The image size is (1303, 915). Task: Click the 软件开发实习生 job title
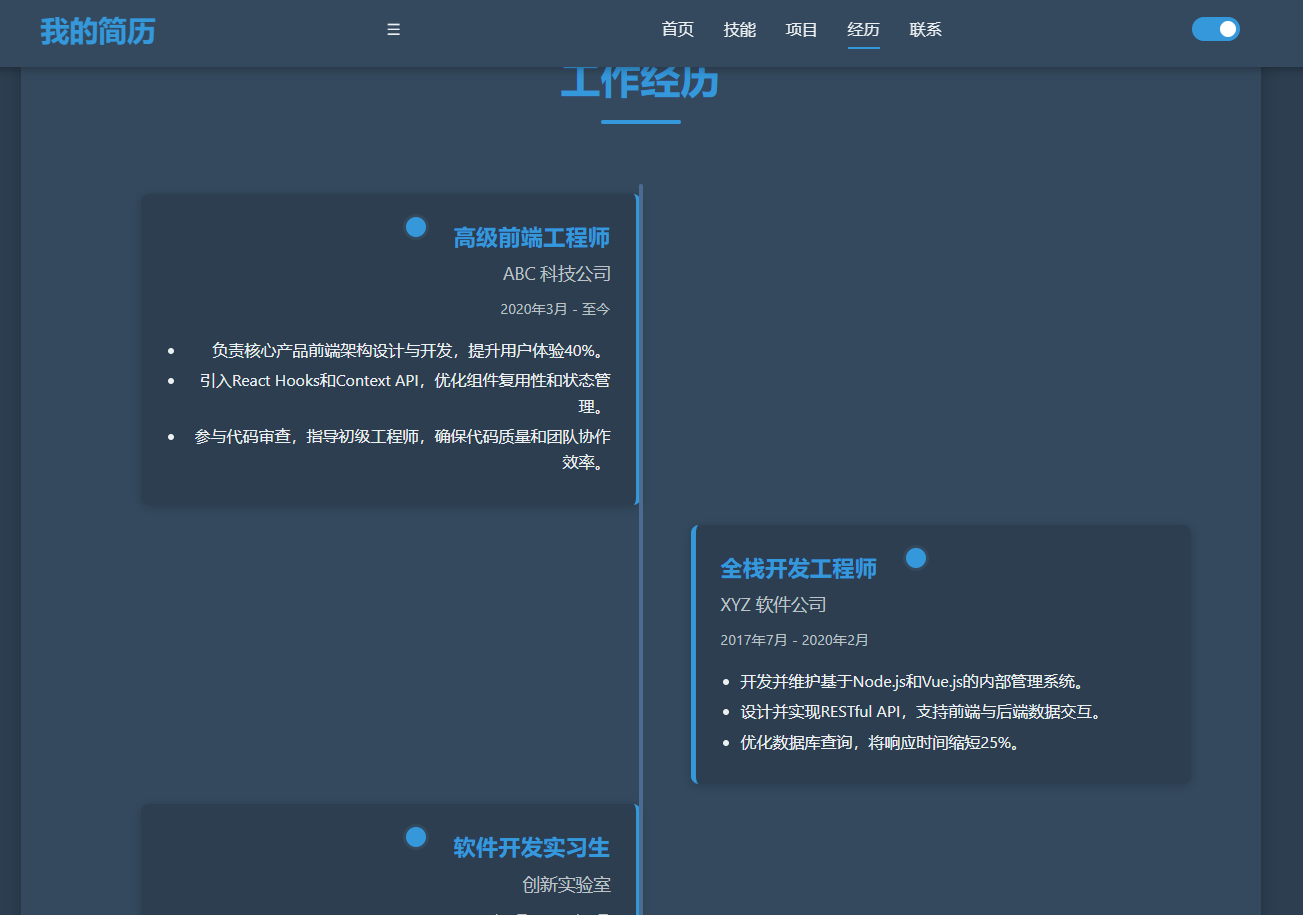(532, 848)
